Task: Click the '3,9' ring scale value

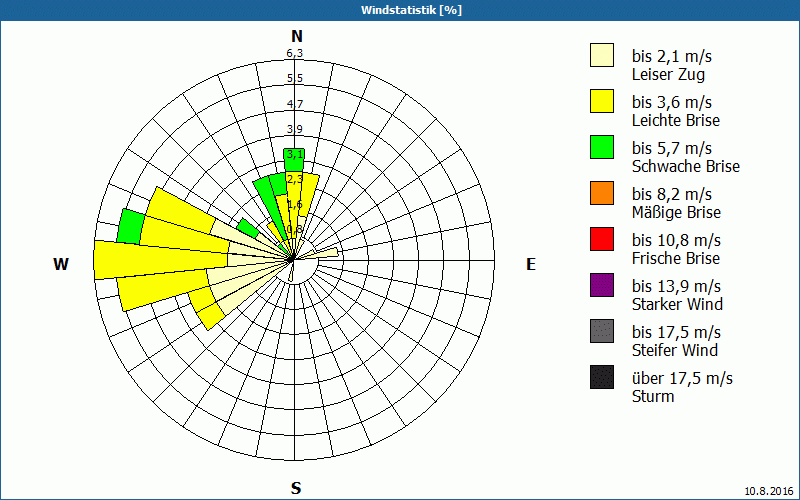Action: 295,129
